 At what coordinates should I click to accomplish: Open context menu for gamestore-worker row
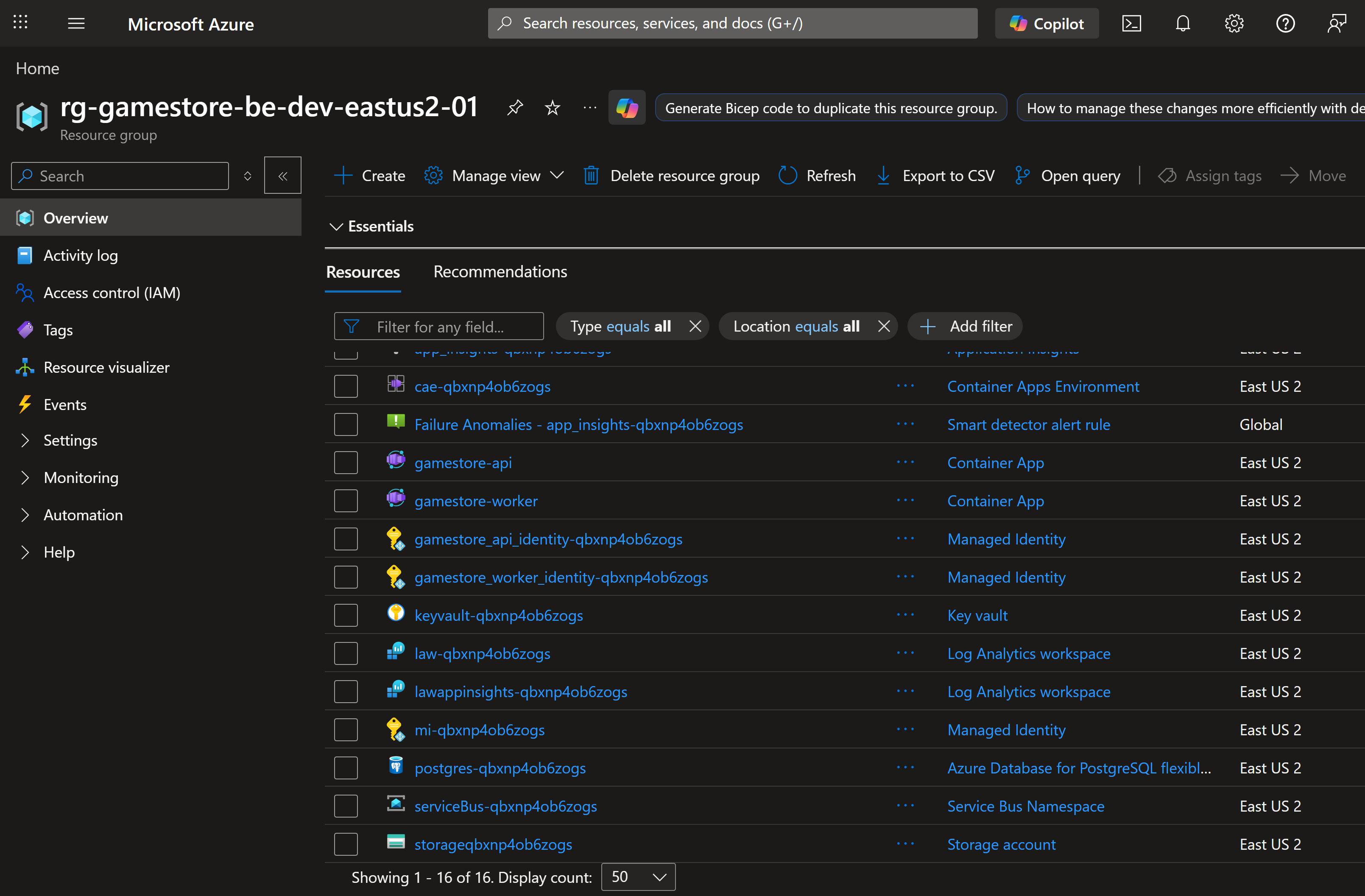click(906, 500)
